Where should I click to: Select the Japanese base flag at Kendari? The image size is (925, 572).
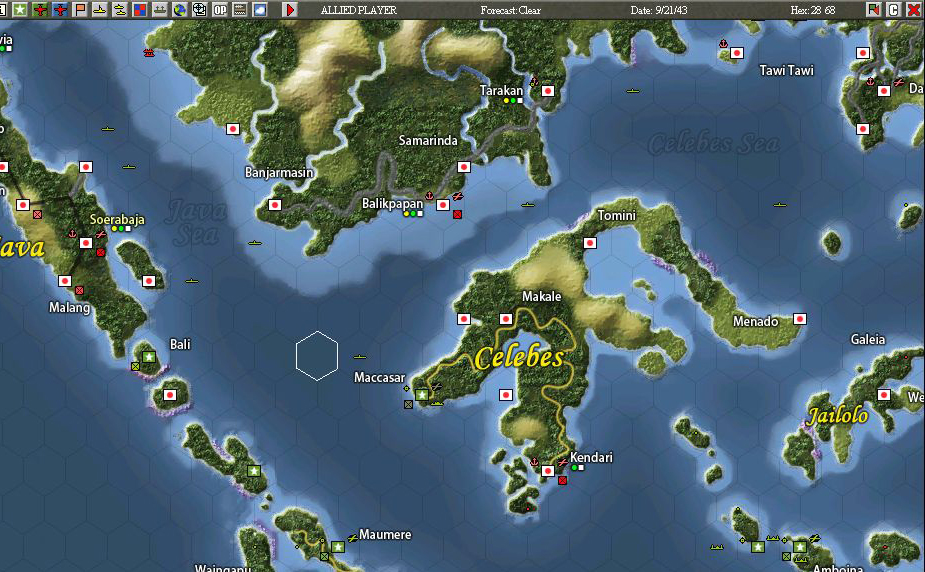tap(548, 471)
